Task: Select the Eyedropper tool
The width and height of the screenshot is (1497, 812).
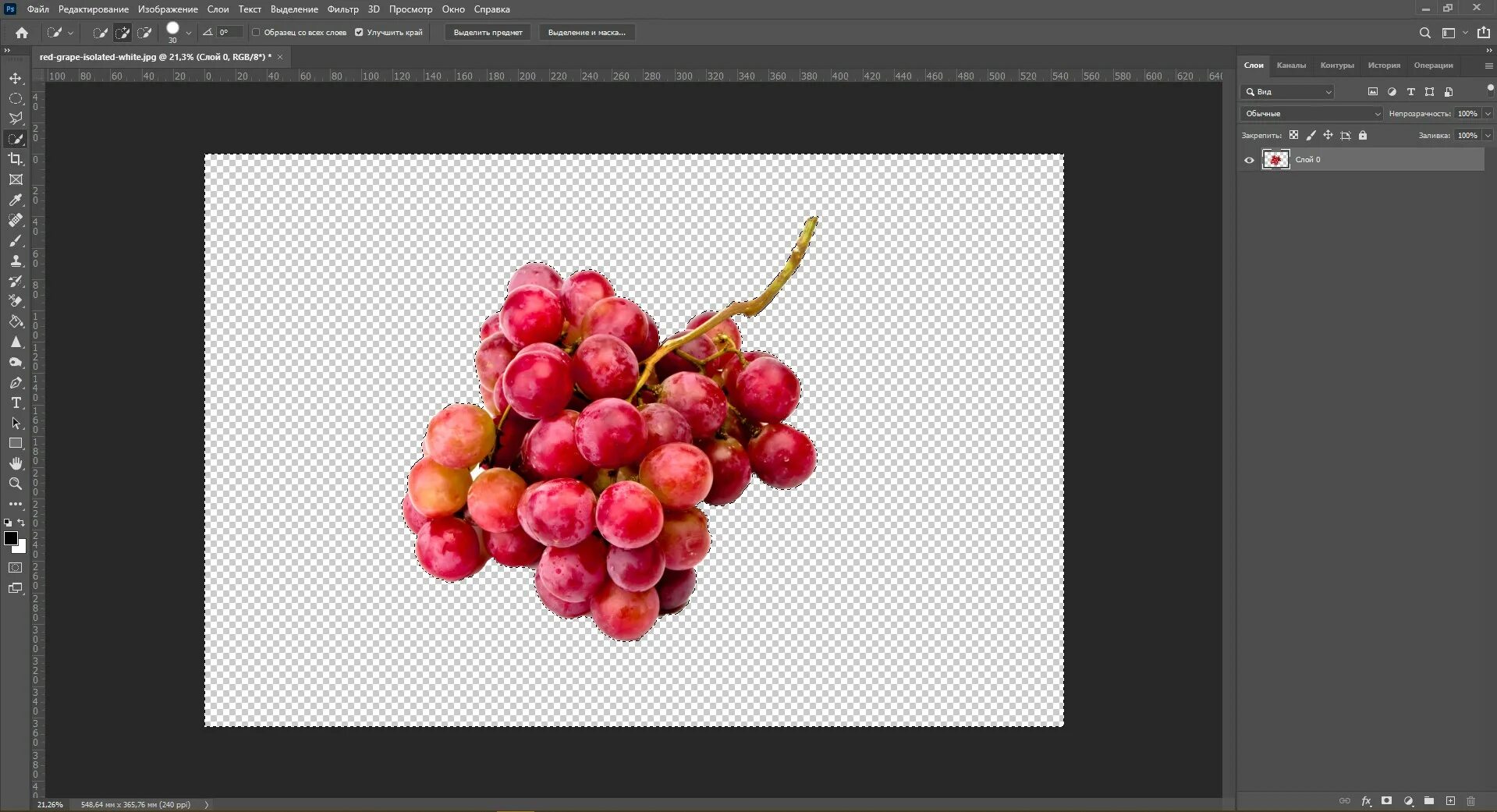Action: point(16,200)
